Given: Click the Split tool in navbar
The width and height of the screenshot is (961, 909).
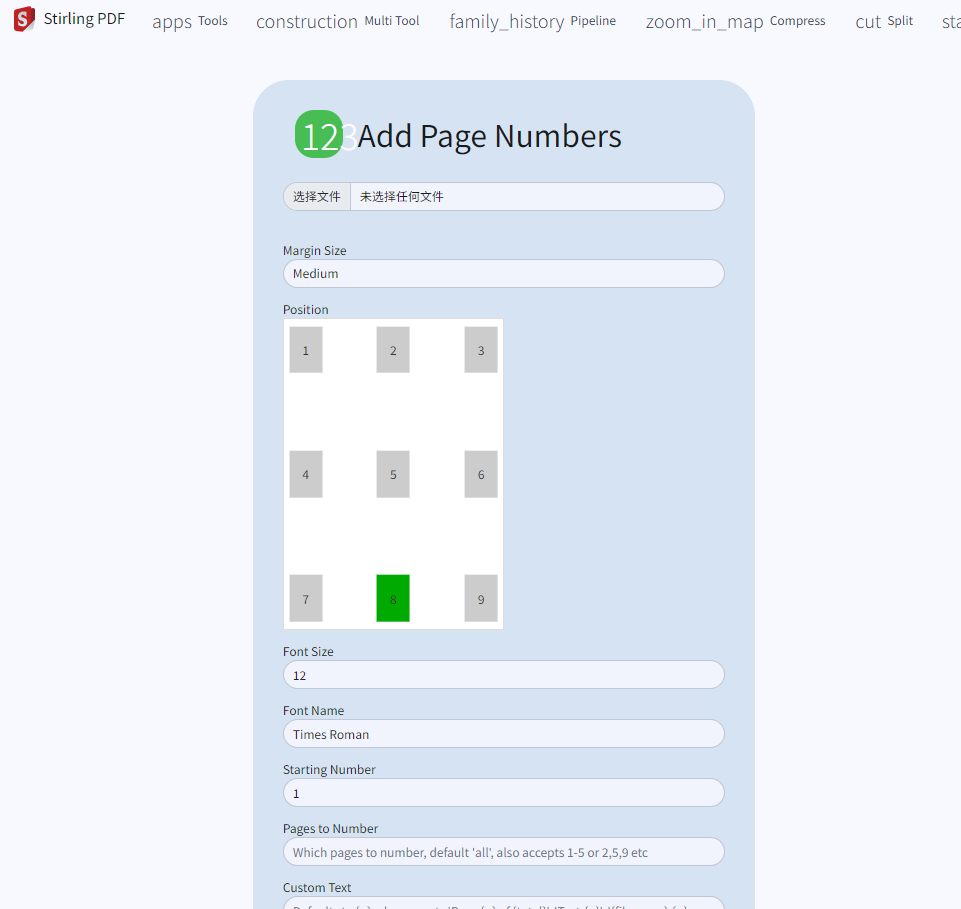Looking at the screenshot, I should [884, 21].
